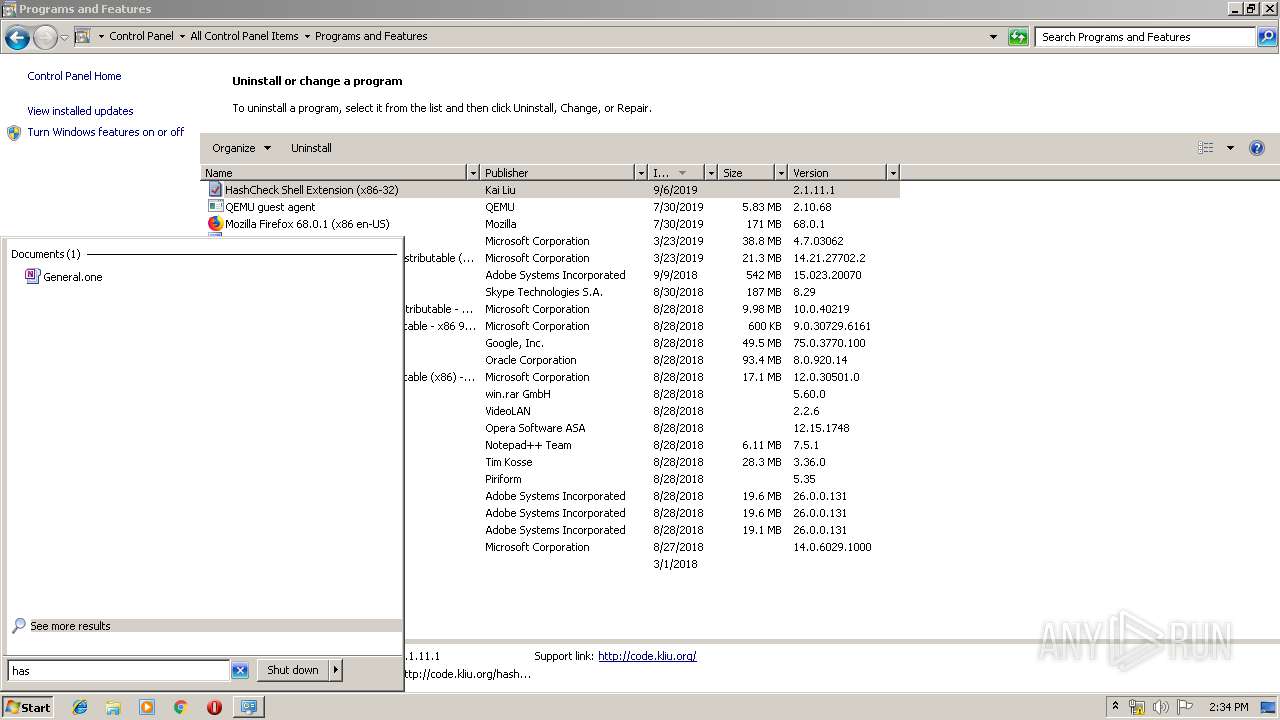Open the code.kliu.org support link
This screenshot has width=1280, height=720.
click(x=647, y=656)
